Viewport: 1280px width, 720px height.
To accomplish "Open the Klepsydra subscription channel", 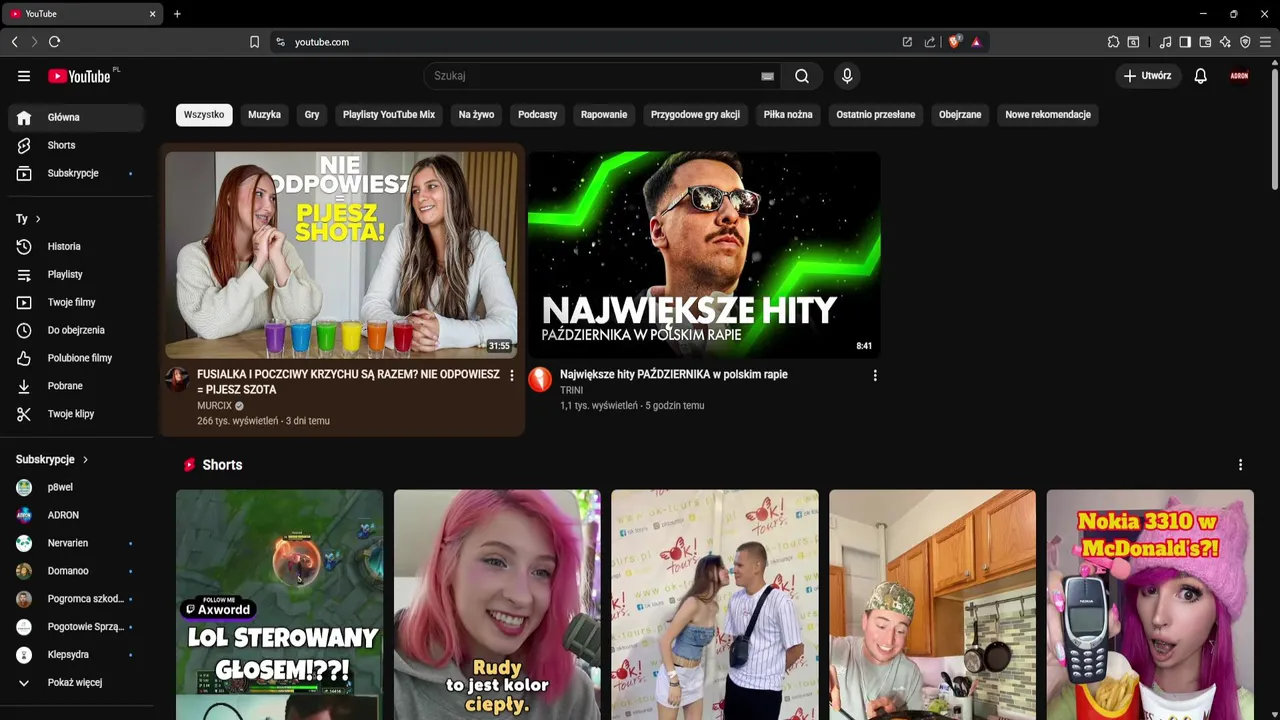I will (x=76, y=654).
